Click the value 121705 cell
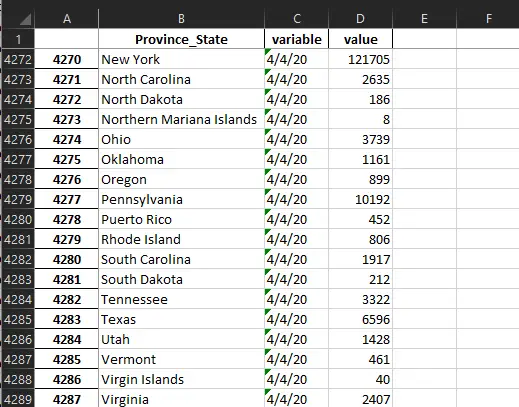The height and width of the screenshot is (407, 519). [360, 59]
